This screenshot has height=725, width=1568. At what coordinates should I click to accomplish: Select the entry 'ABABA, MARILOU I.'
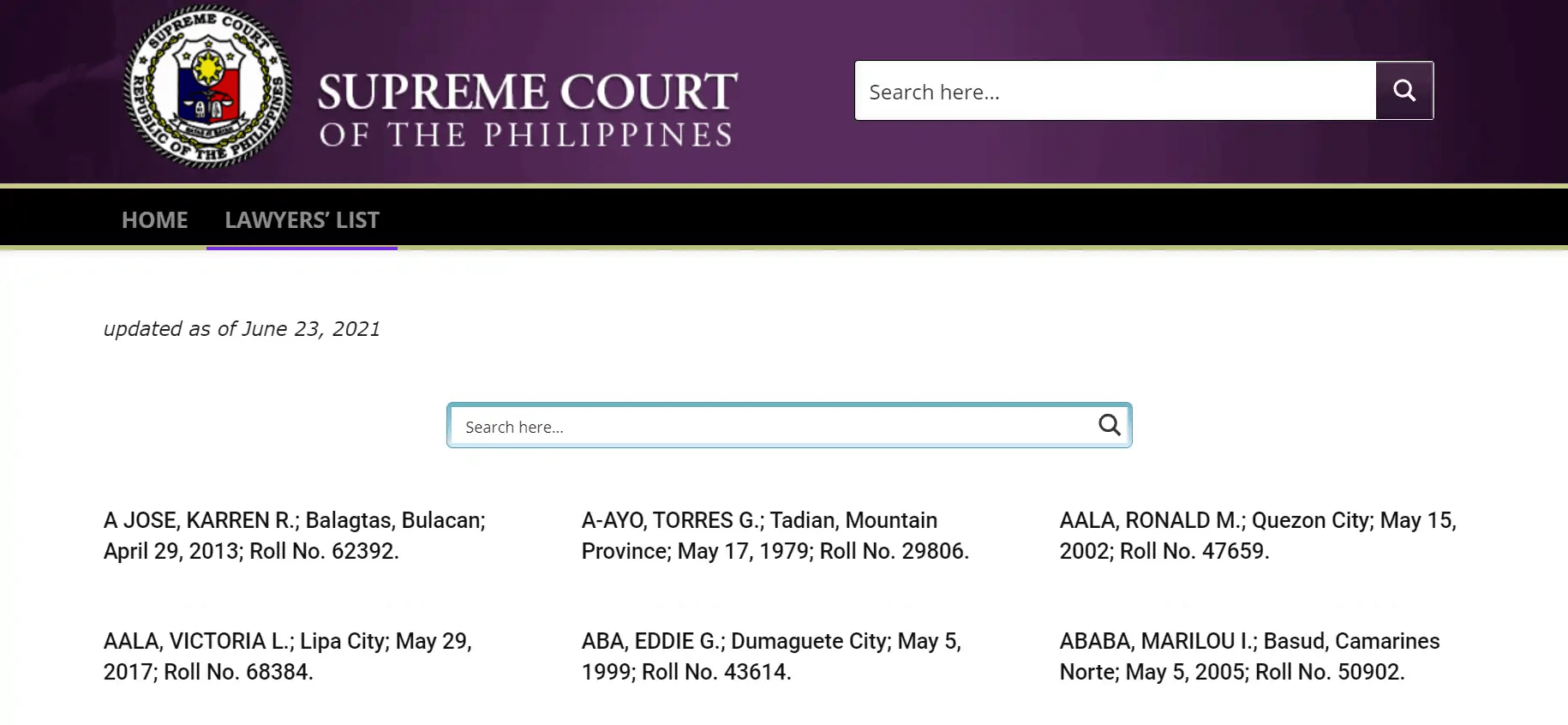(x=1250, y=656)
